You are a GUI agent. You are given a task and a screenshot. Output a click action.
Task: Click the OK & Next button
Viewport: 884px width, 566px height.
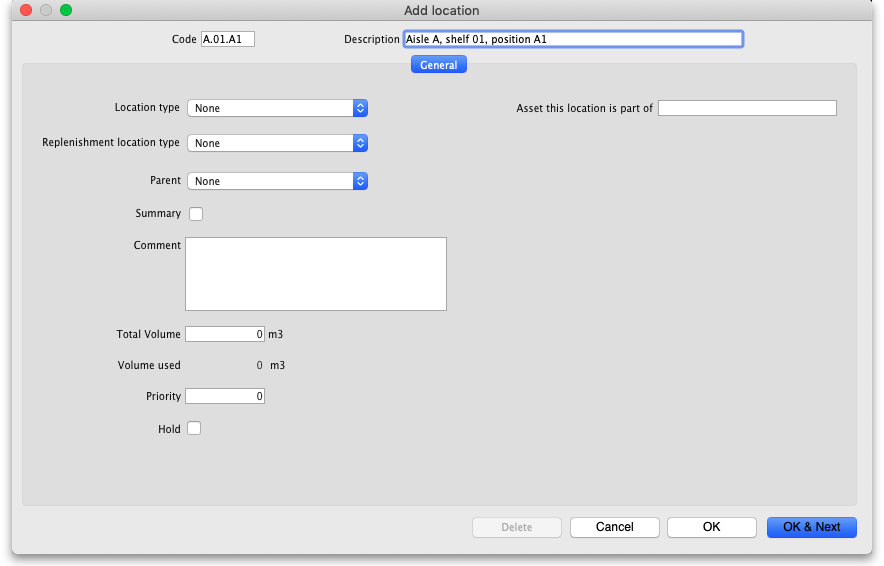coord(811,527)
